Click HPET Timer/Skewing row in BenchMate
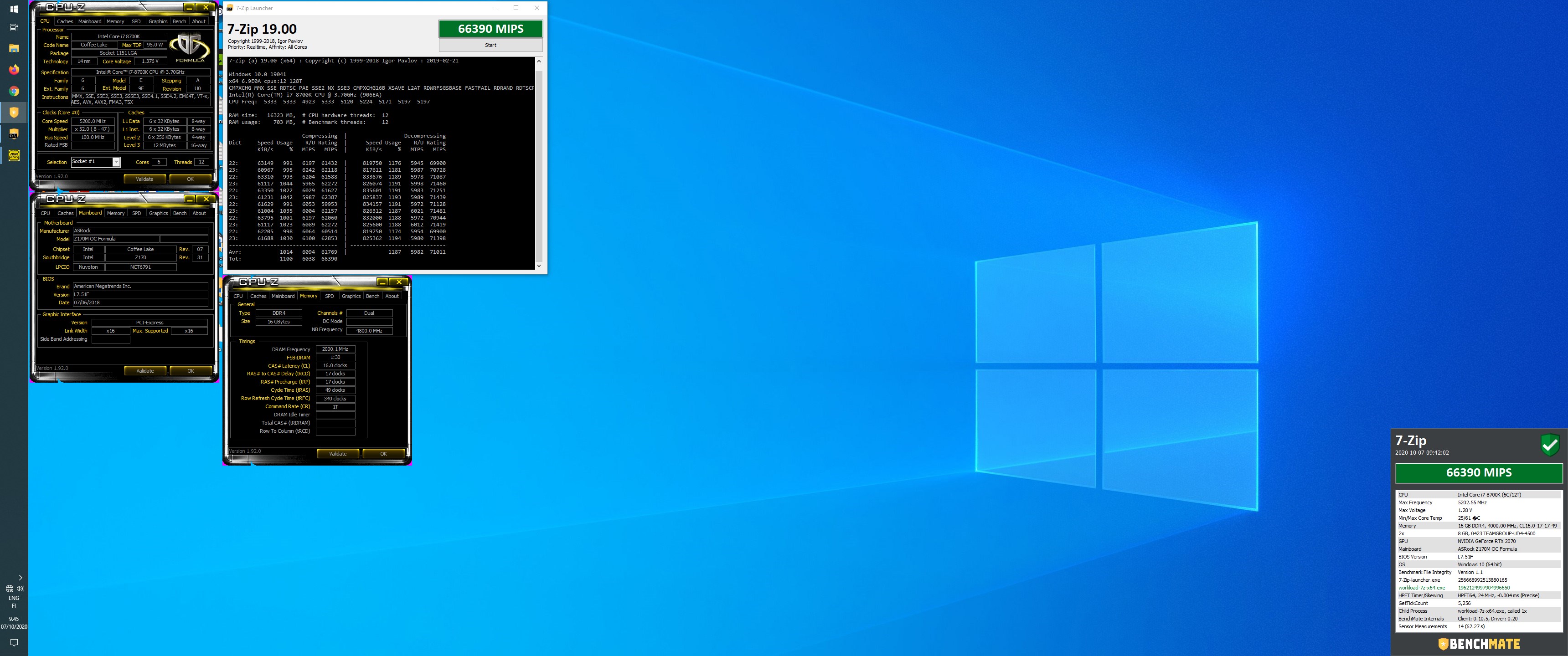The image size is (1568, 656). [x=1479, y=596]
